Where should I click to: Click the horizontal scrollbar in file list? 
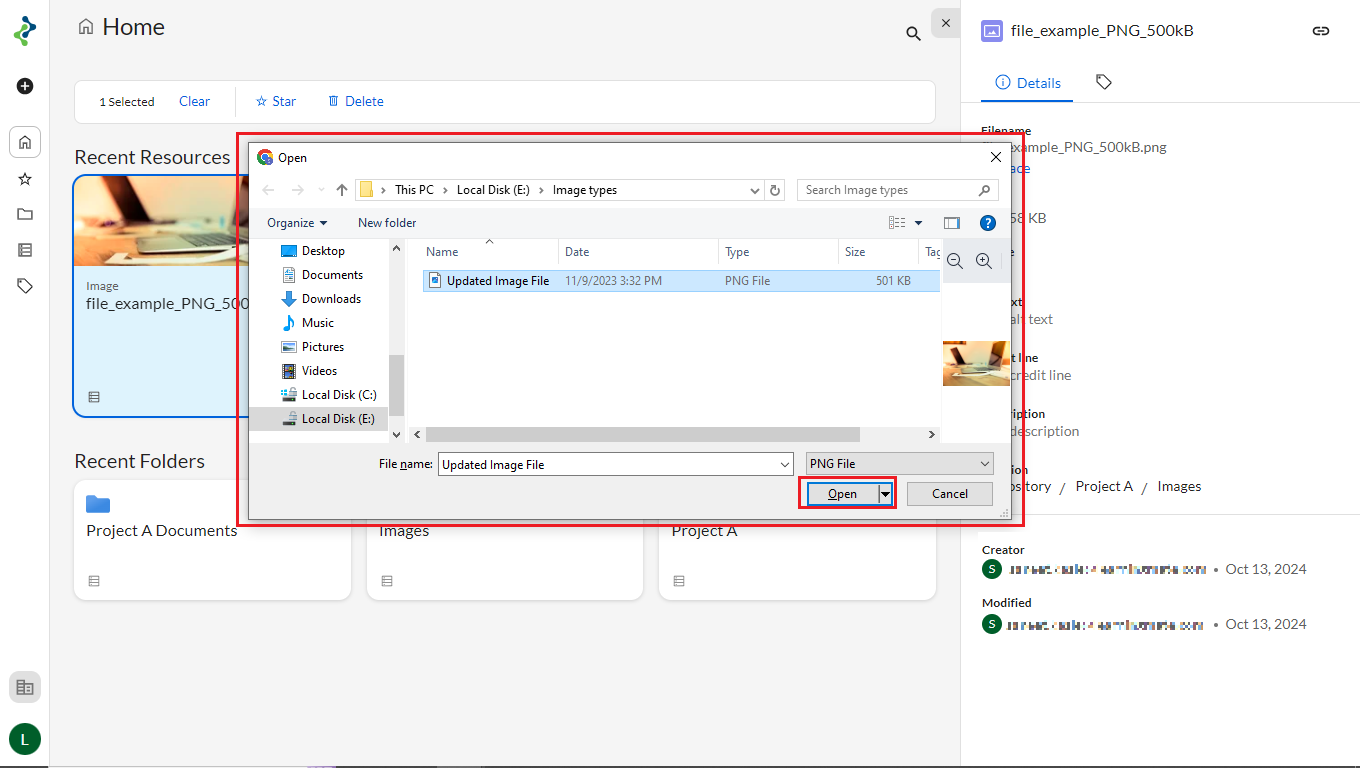[642, 435]
